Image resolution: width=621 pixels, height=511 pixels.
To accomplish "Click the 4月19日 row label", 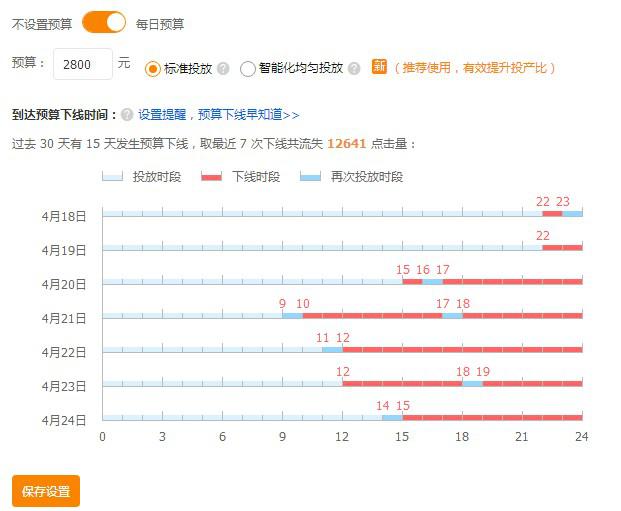I will point(64,250).
